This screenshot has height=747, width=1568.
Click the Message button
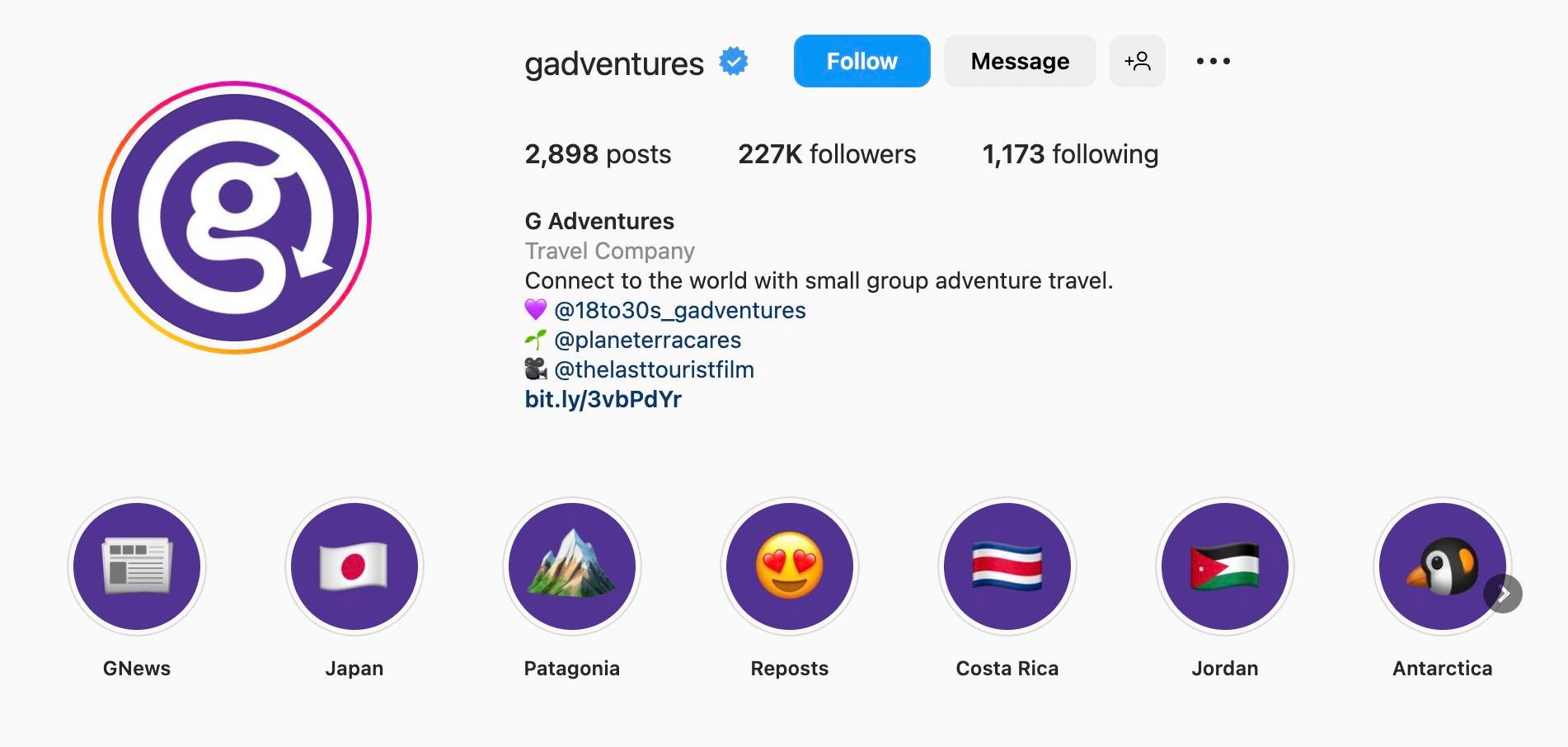(1020, 61)
